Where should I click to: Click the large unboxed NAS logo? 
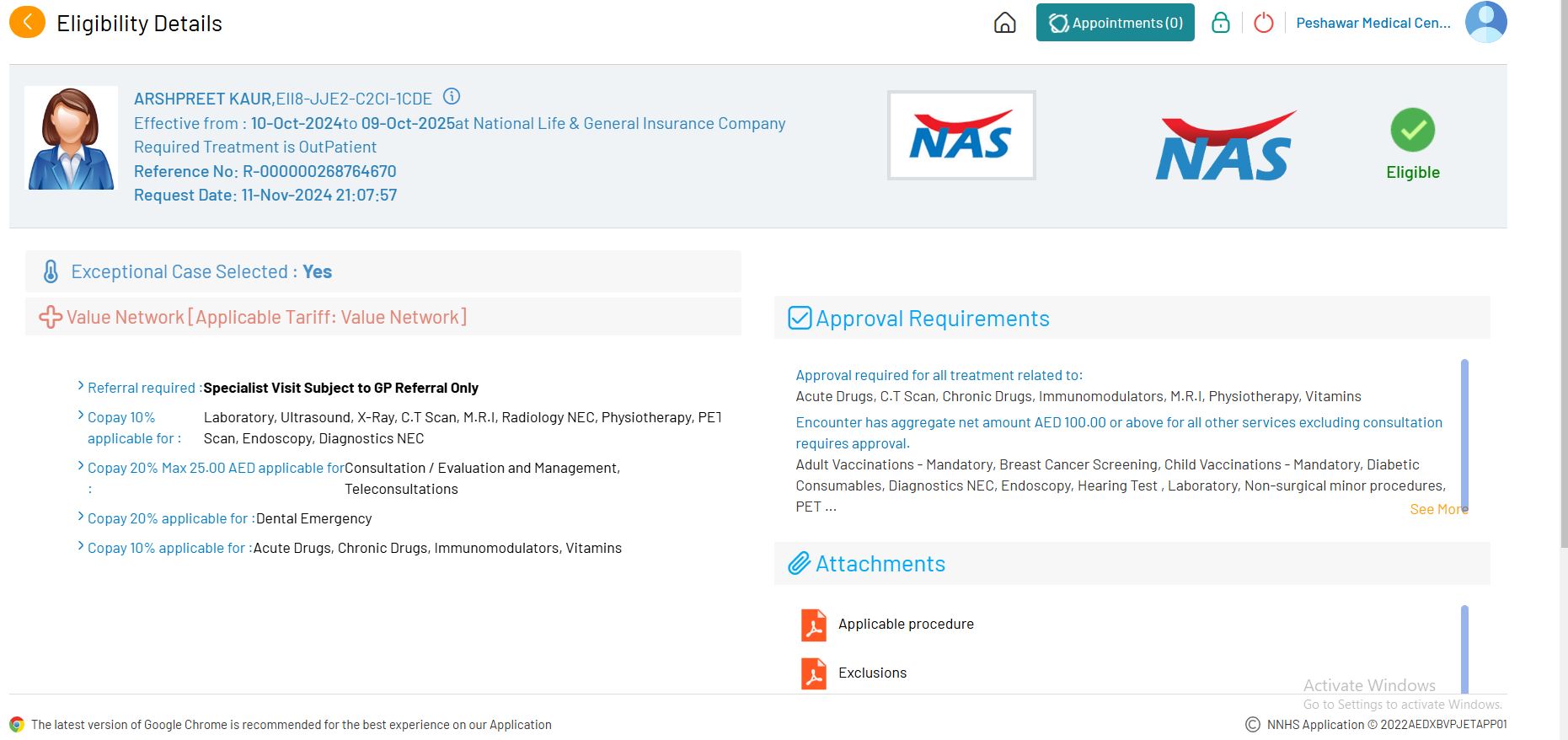(1226, 146)
